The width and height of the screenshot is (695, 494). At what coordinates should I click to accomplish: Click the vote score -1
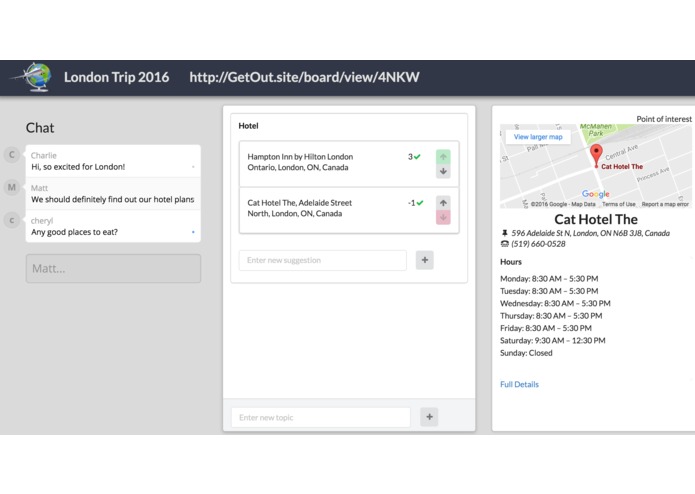[412, 203]
